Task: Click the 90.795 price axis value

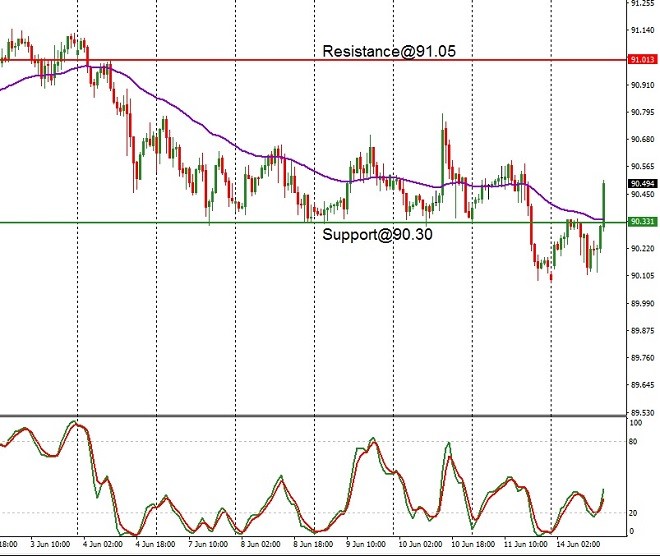Action: coord(642,112)
